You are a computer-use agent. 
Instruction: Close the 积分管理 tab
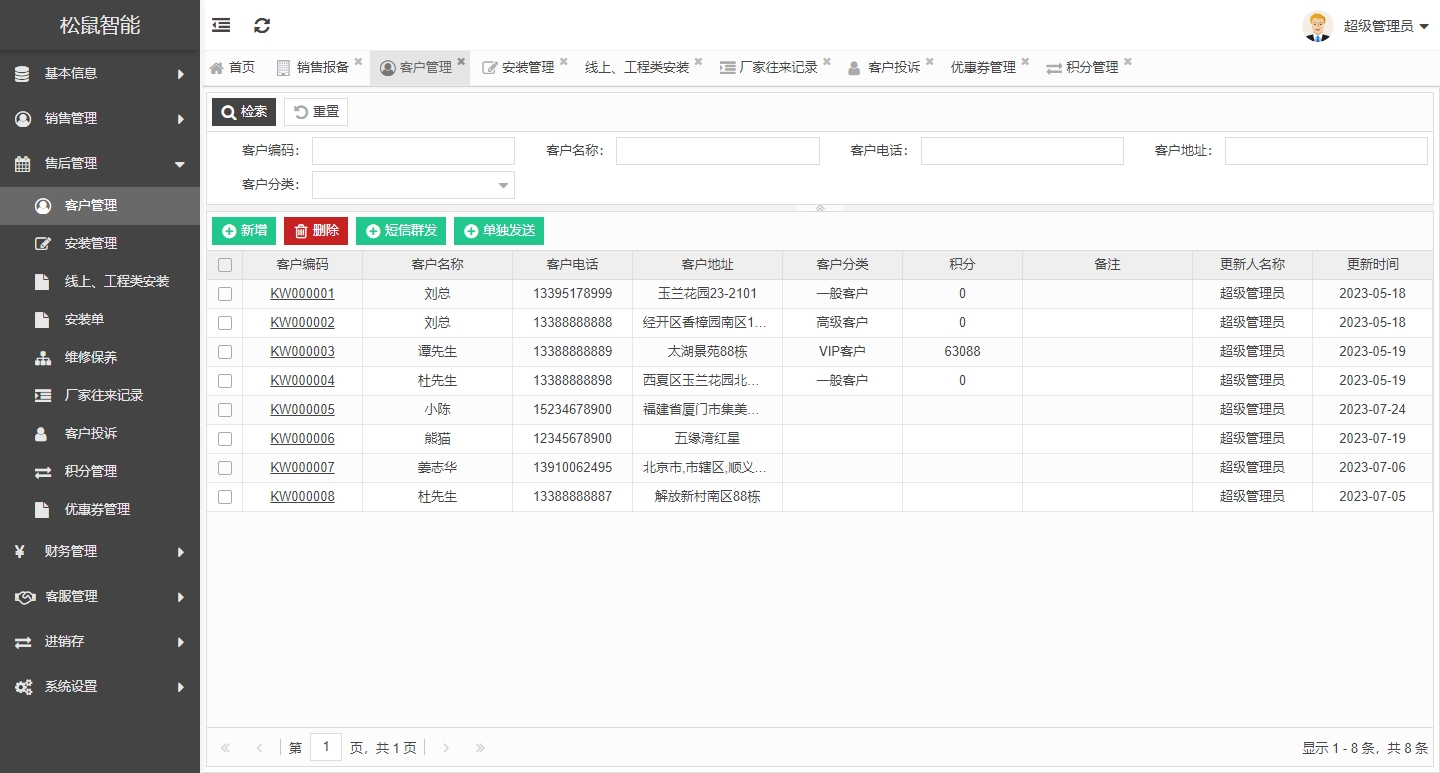1127,62
